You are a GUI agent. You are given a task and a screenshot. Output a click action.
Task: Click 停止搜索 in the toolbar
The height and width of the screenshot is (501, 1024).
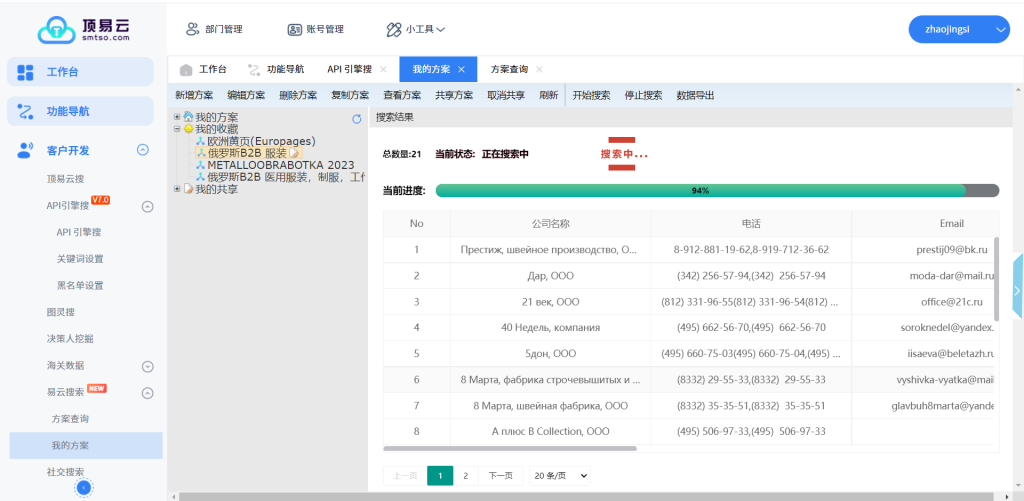[x=643, y=95]
